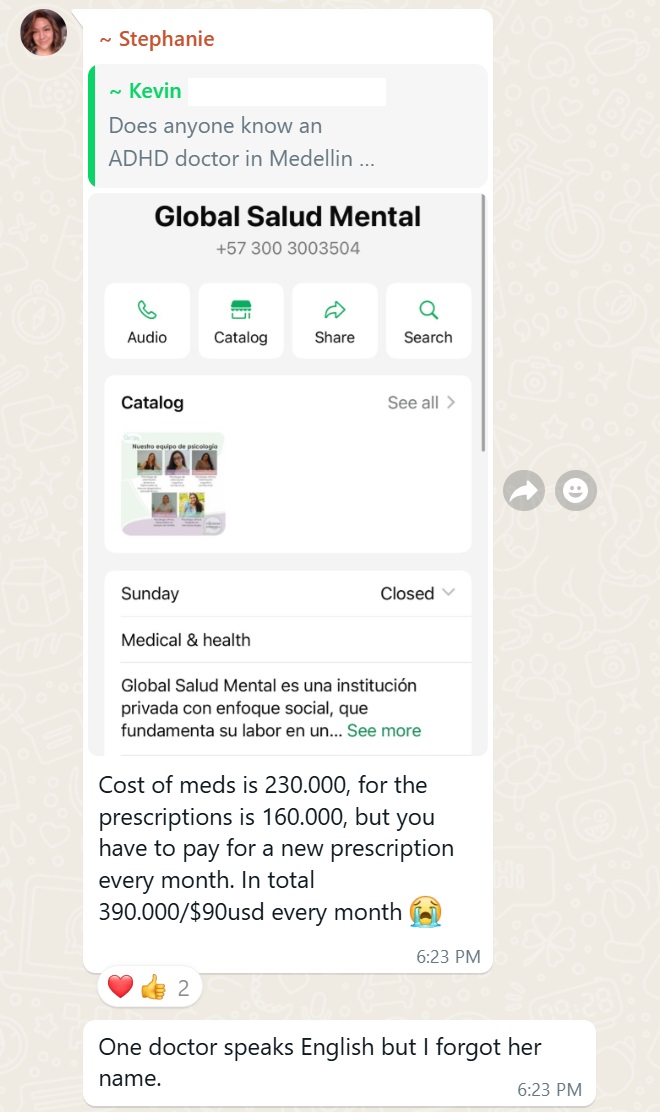Click Stephanie's profile avatar
This screenshot has width=660, height=1112.
pyautogui.click(x=44, y=32)
